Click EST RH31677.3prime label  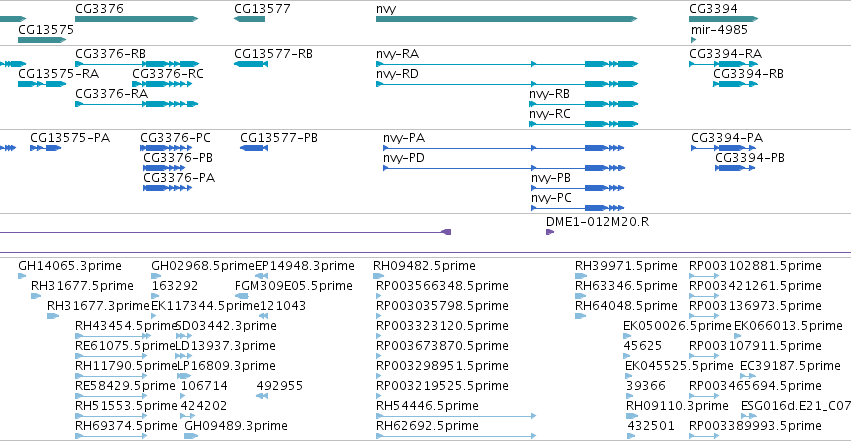pos(98,306)
